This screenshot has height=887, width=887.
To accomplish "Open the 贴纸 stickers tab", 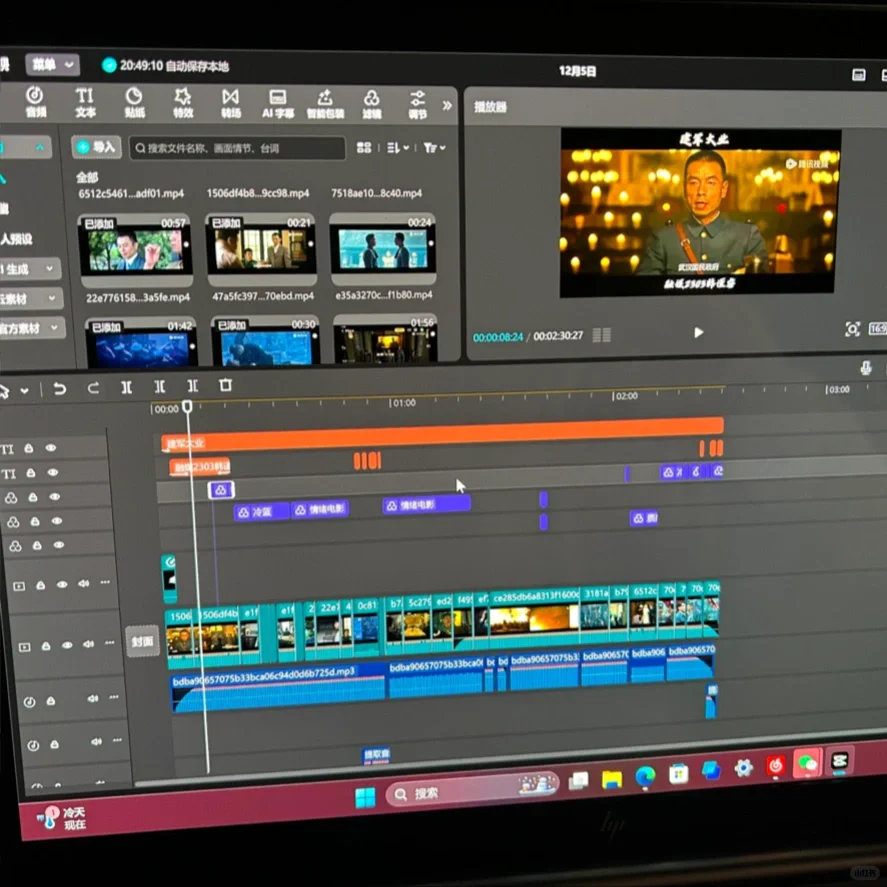I will 134,102.
